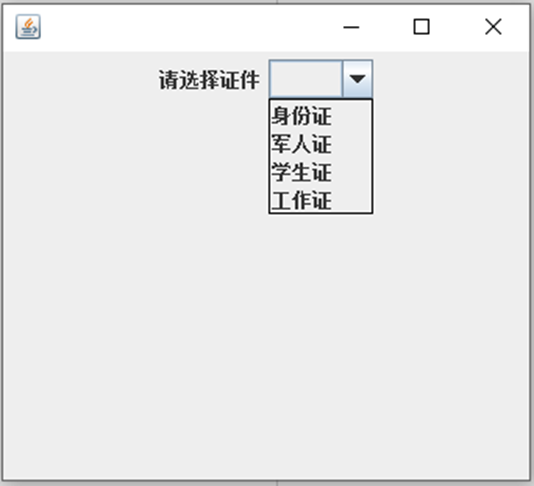This screenshot has height=486, width=534.
Task: Maximize the Java window
Action: [421, 27]
